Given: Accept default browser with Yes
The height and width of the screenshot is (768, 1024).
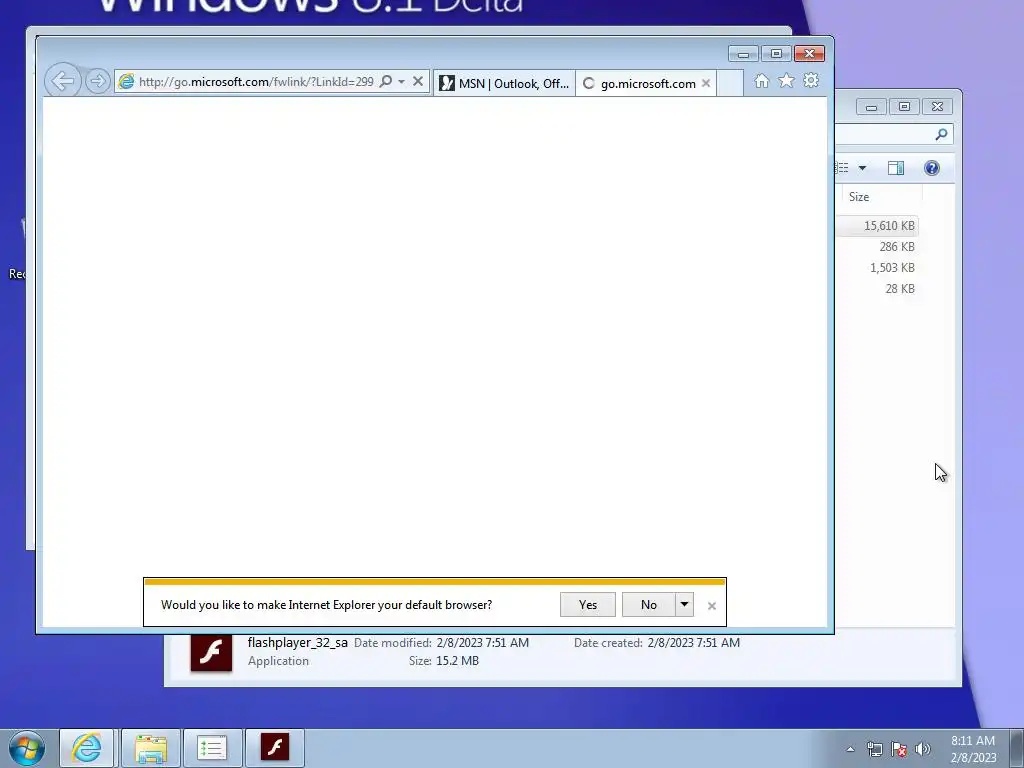Looking at the screenshot, I should (x=588, y=605).
